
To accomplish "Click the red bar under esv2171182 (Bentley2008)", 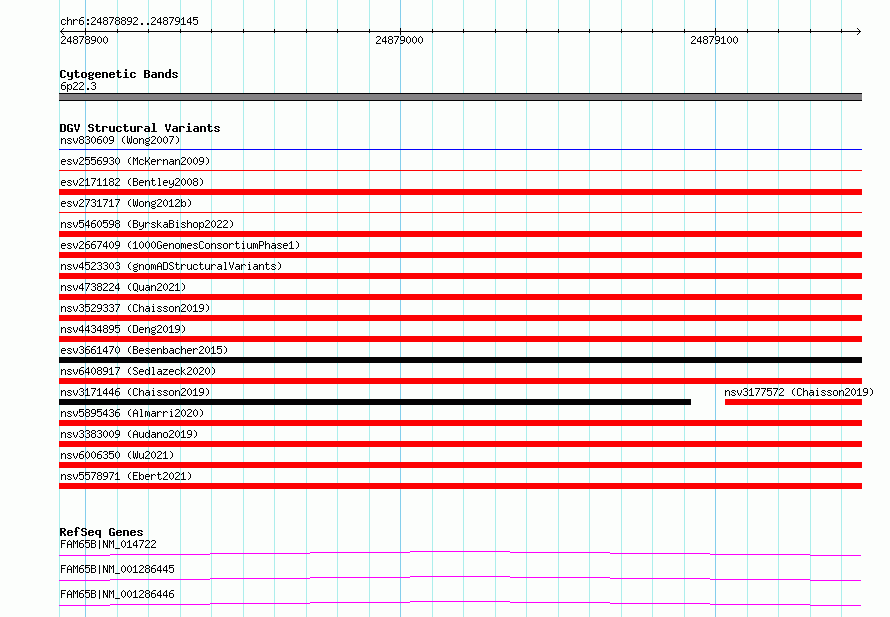I will point(460,192).
